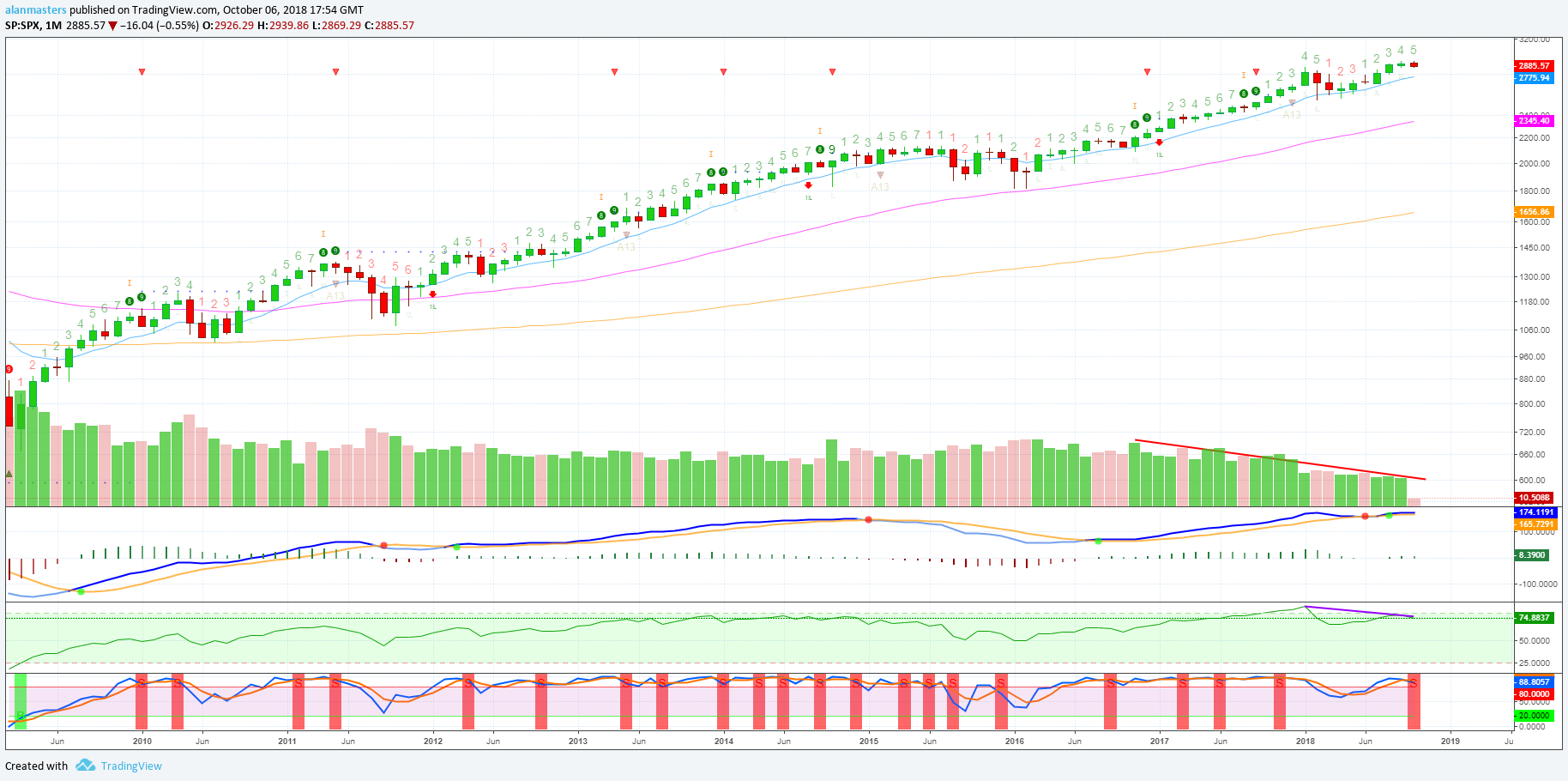
Task: Click the 1450.00 price axis tick
Action: [1535, 248]
